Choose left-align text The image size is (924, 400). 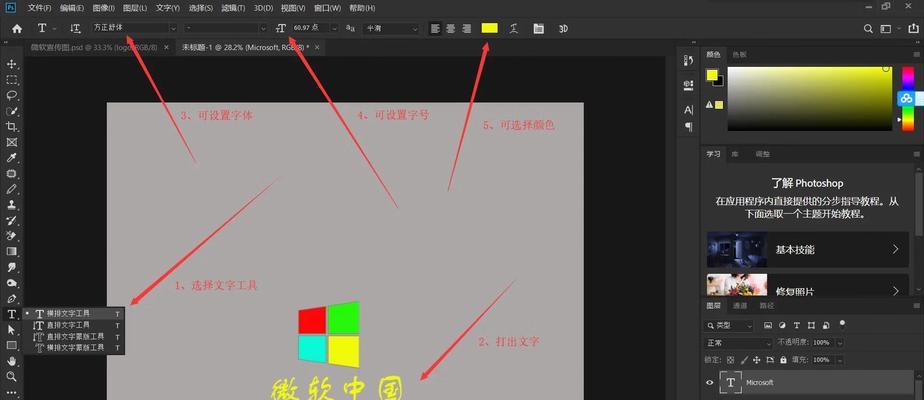[435, 28]
